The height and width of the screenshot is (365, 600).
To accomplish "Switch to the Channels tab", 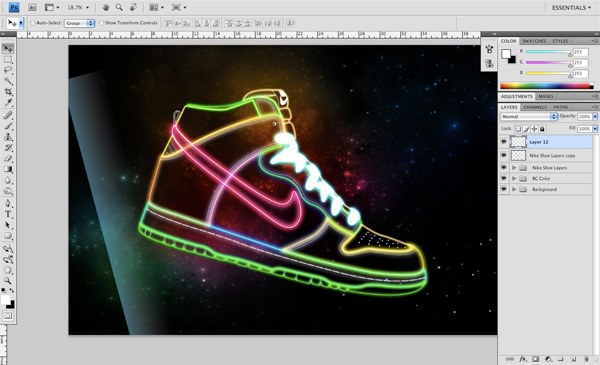I will [x=535, y=107].
